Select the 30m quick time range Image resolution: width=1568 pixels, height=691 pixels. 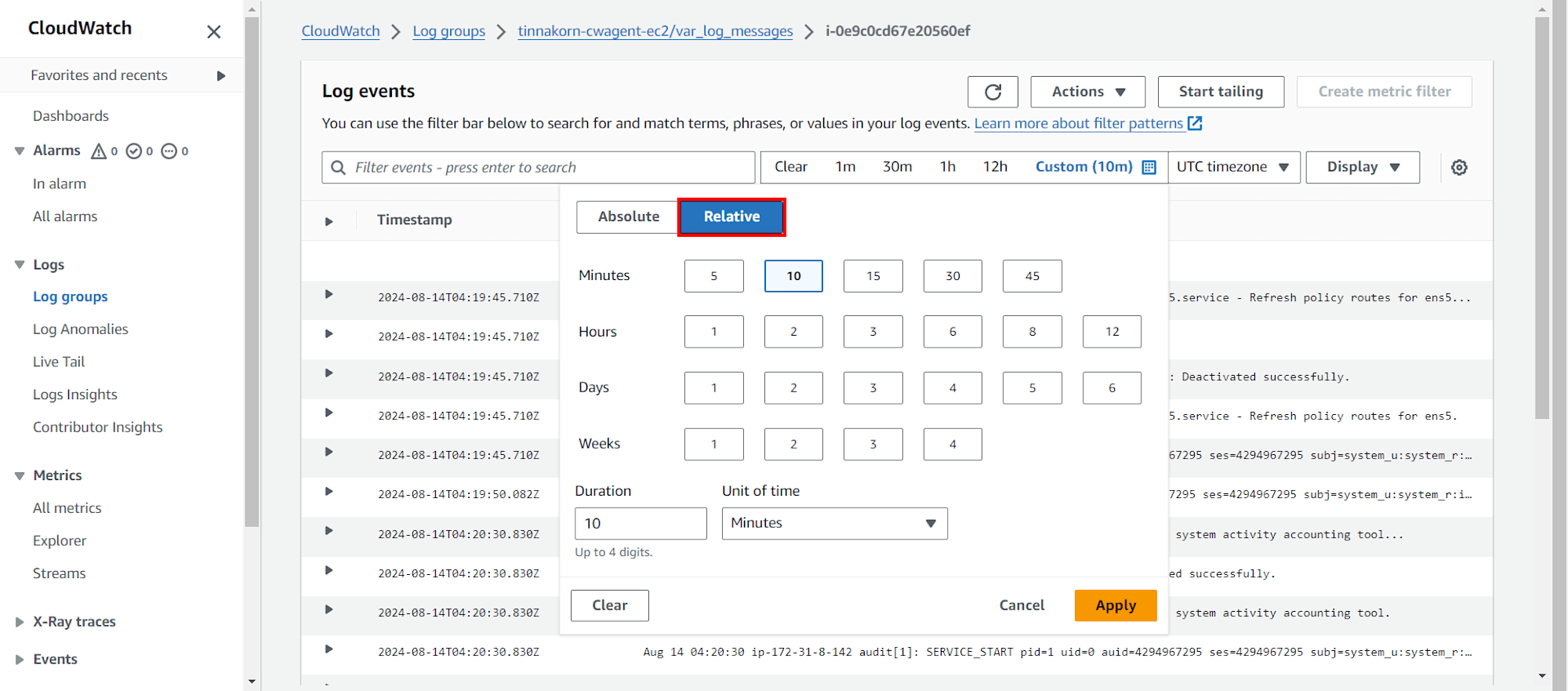(898, 167)
